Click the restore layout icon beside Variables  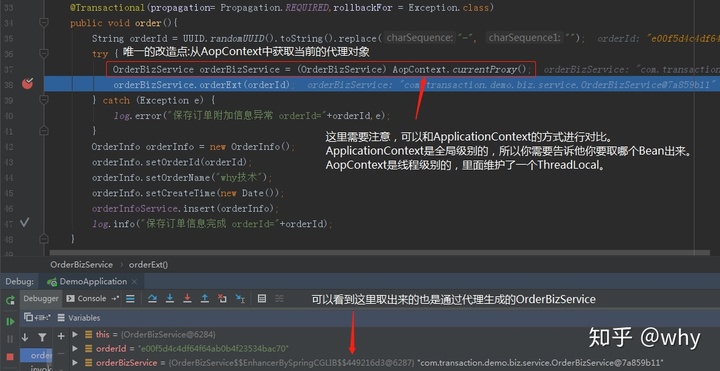[29, 317]
